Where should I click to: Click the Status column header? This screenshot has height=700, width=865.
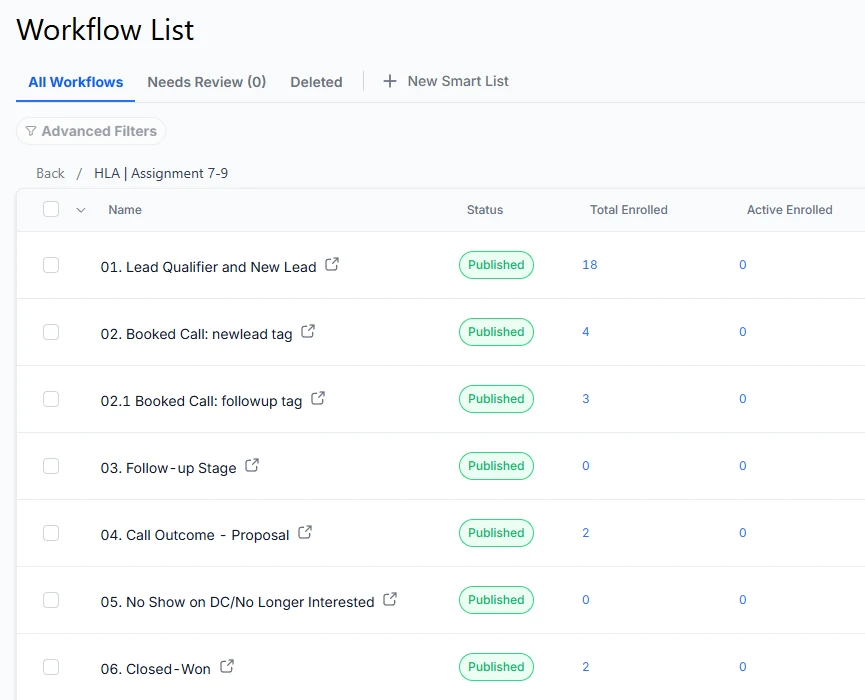[x=485, y=210]
